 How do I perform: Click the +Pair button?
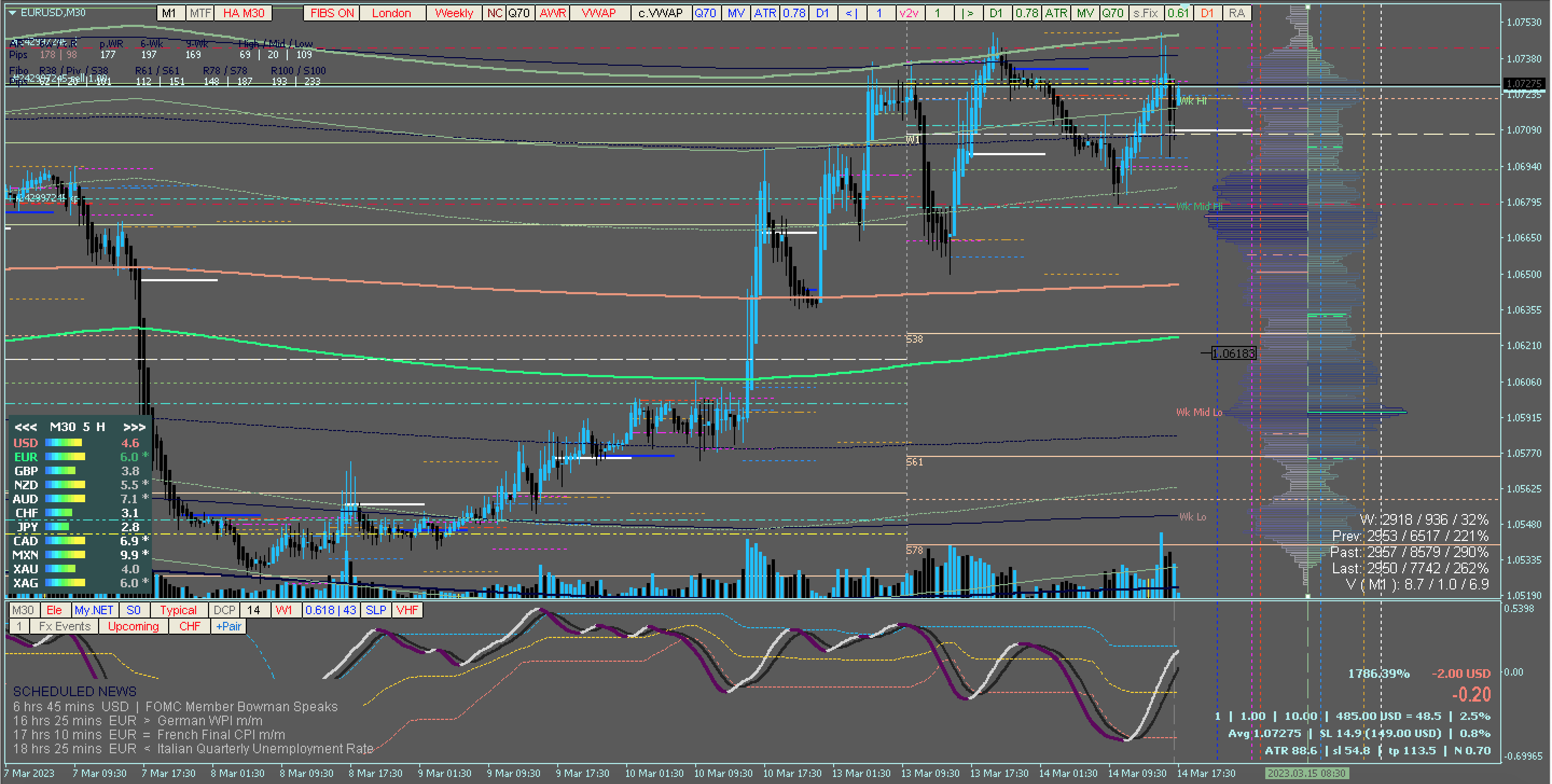coord(228,626)
